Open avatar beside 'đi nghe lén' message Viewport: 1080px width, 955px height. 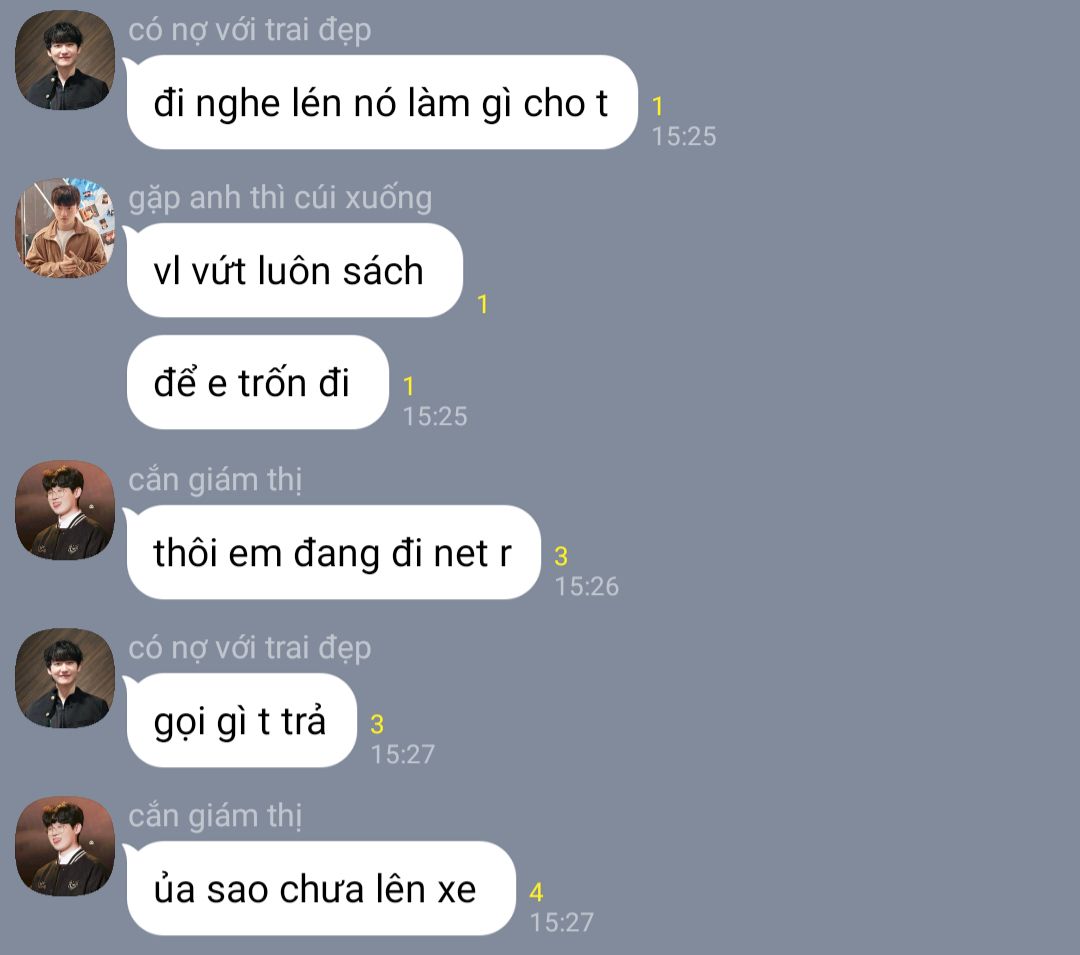click(x=65, y=60)
